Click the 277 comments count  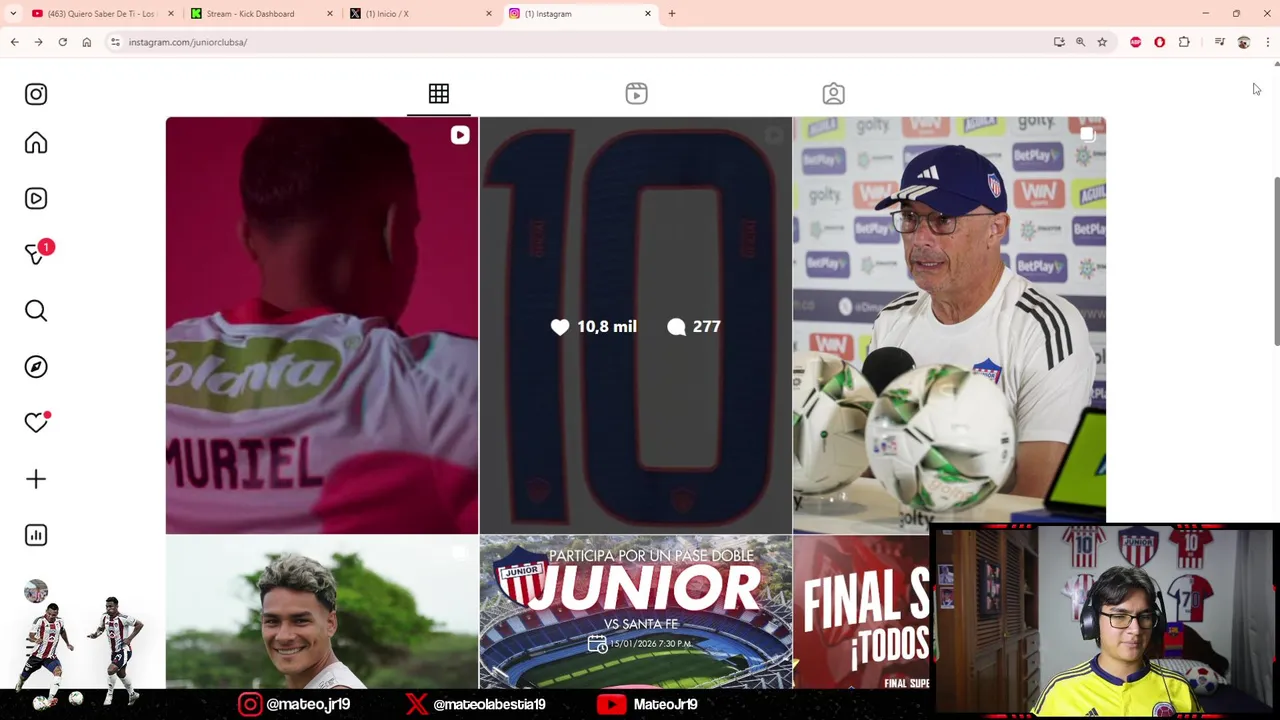point(694,327)
